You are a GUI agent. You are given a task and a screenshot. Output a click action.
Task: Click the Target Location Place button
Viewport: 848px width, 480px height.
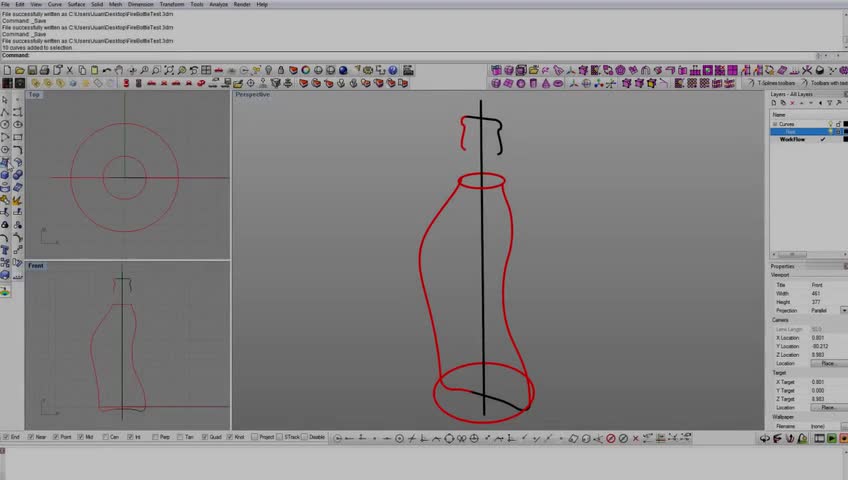828,408
